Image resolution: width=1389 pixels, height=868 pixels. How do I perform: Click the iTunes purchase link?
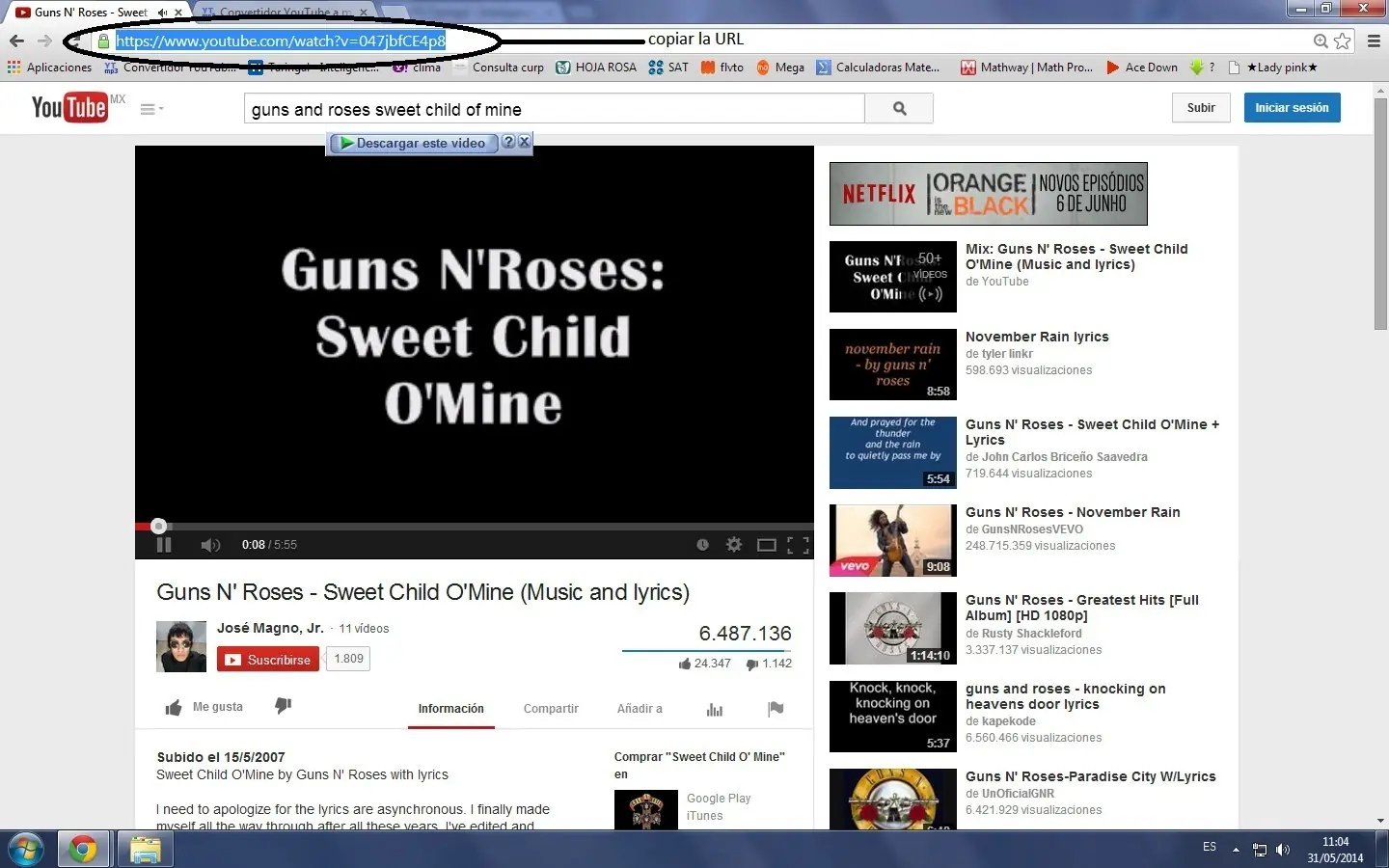704,816
